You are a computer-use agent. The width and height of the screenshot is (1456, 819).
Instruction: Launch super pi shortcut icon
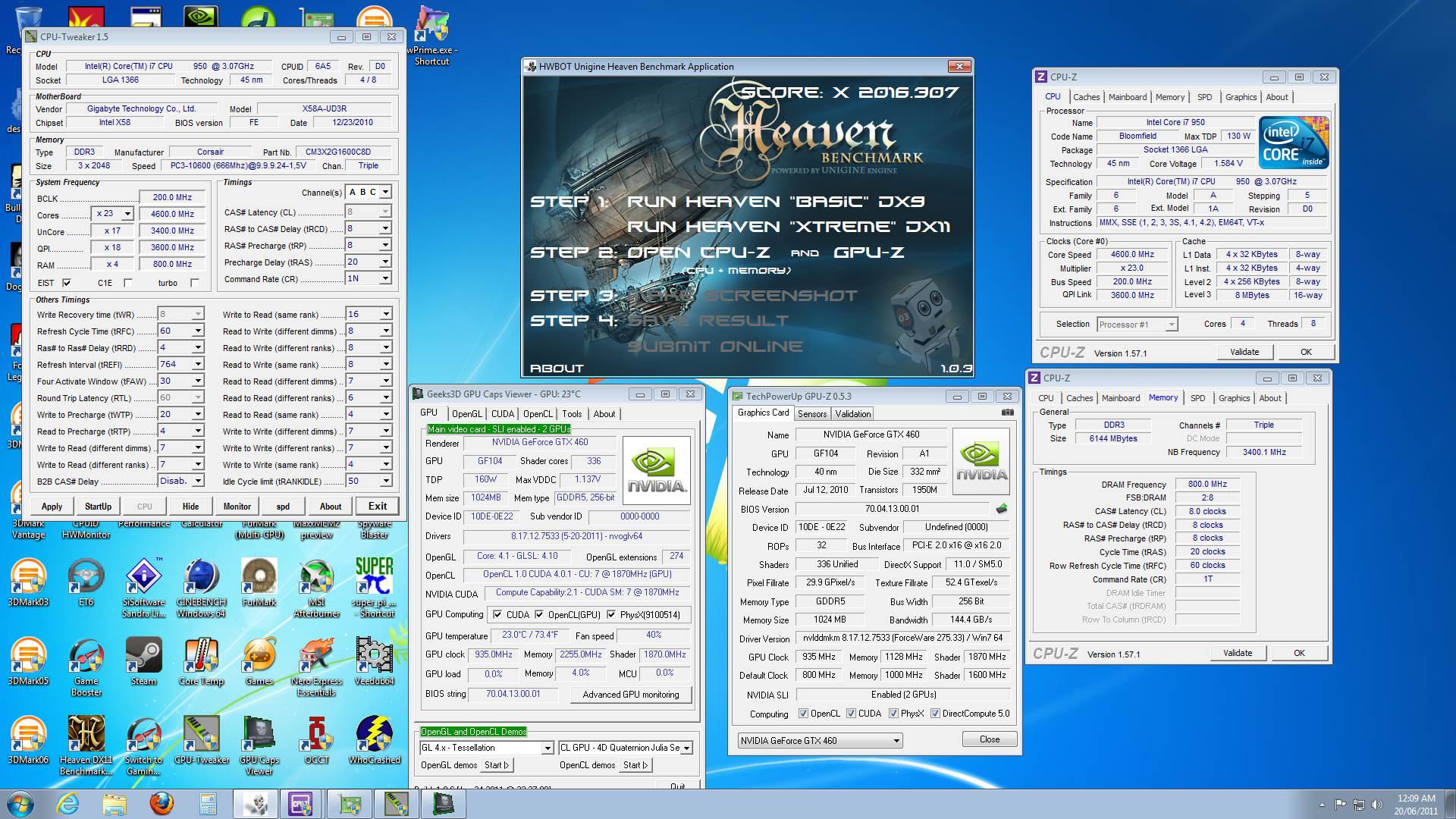[374, 588]
